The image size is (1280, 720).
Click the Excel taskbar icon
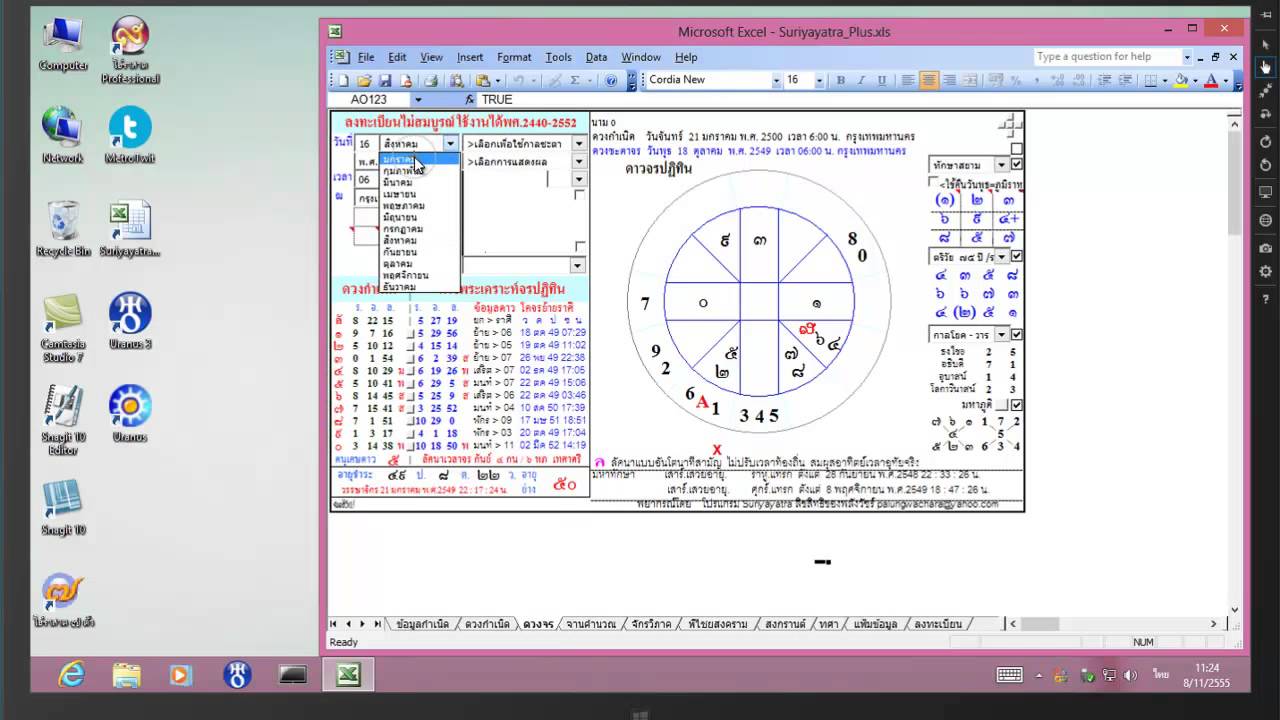pos(348,675)
